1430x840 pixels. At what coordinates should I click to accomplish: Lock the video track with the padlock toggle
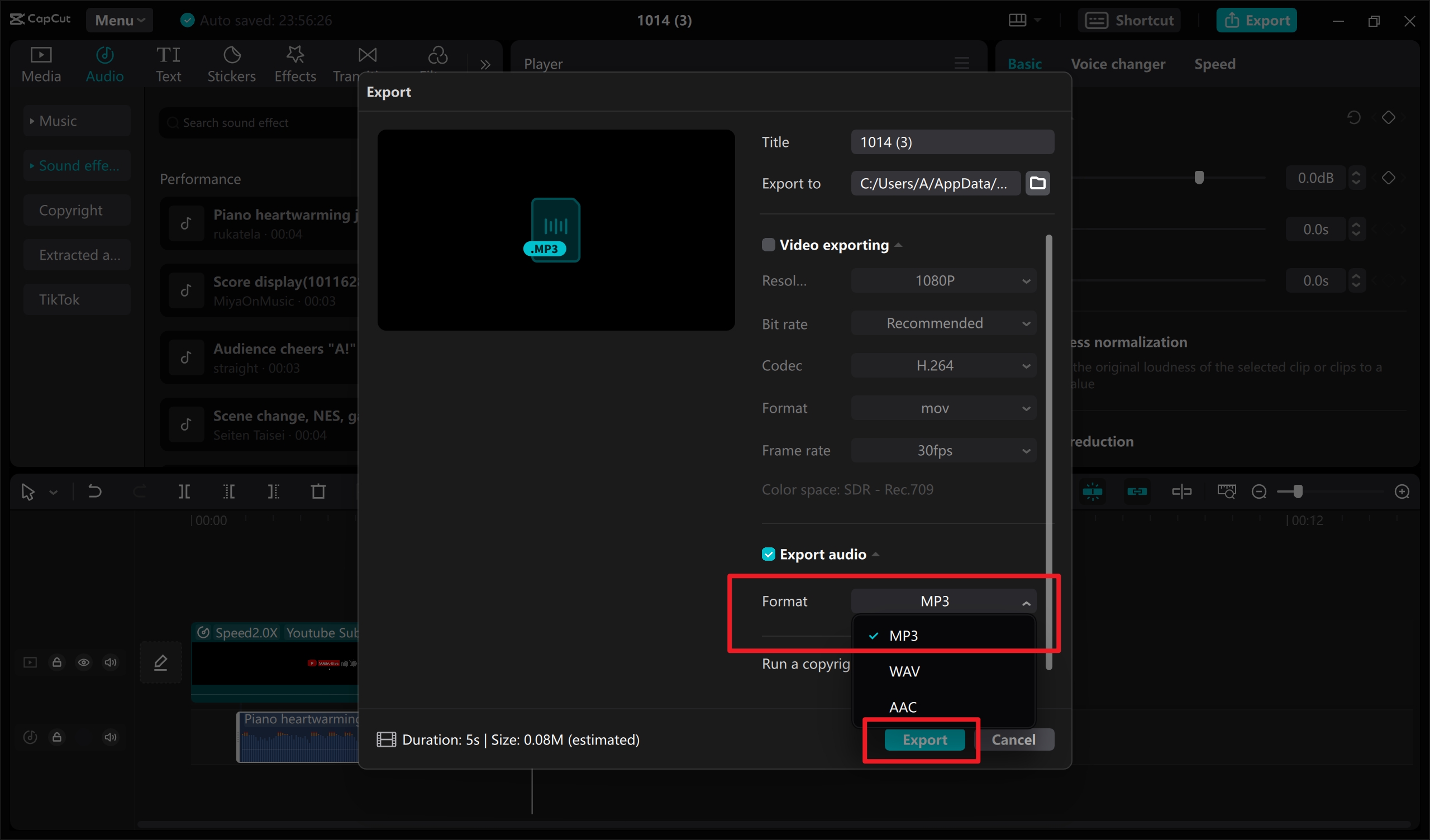pyautogui.click(x=57, y=662)
